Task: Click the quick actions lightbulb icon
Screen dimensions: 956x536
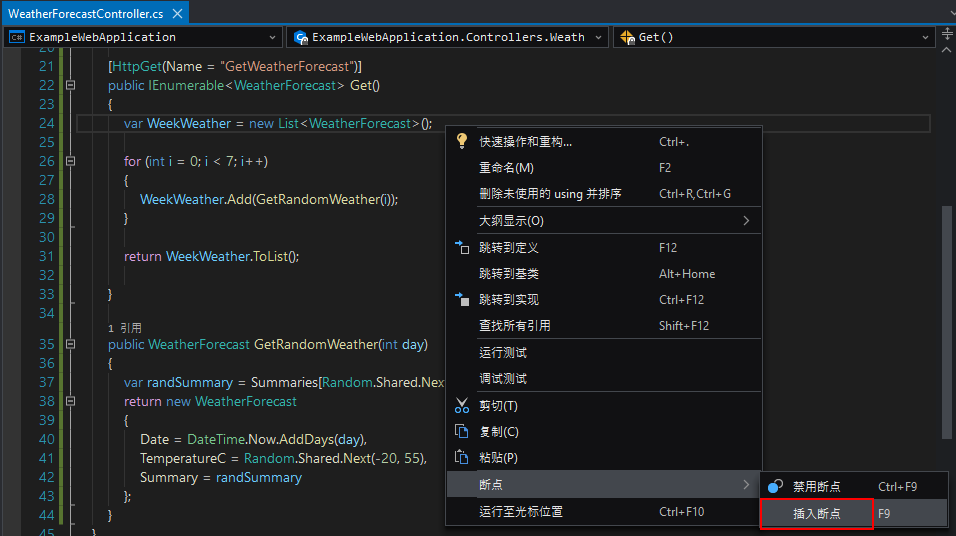Action: (462, 141)
